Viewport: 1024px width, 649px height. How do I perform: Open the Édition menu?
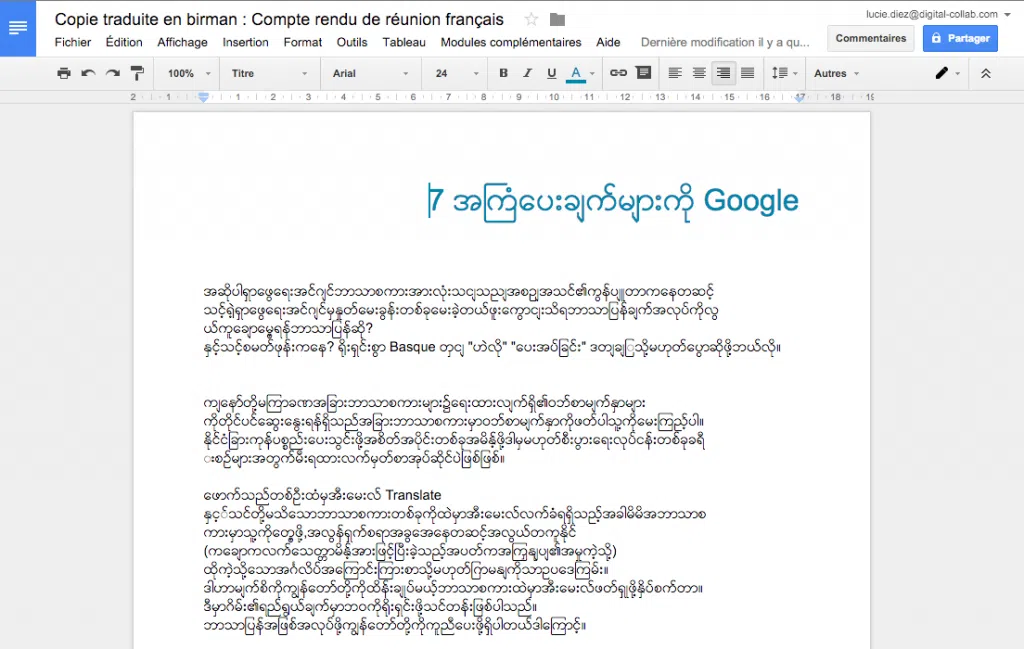[x=123, y=42]
